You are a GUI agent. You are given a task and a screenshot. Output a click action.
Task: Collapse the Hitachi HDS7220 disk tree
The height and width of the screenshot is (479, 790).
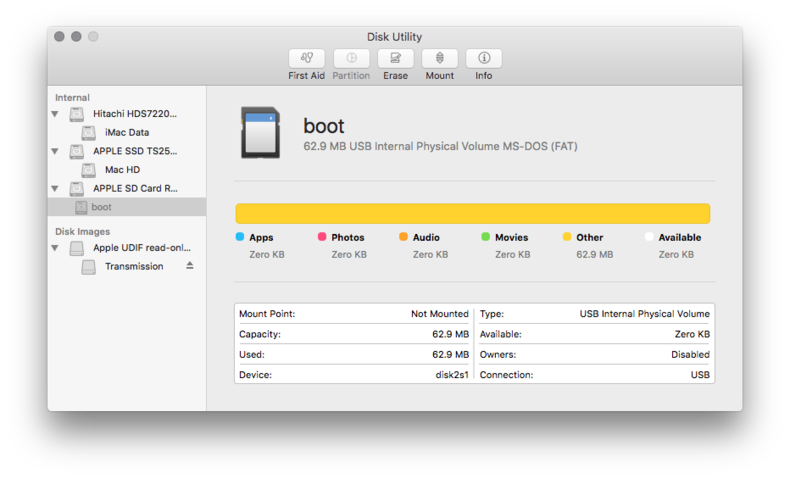tap(55, 114)
